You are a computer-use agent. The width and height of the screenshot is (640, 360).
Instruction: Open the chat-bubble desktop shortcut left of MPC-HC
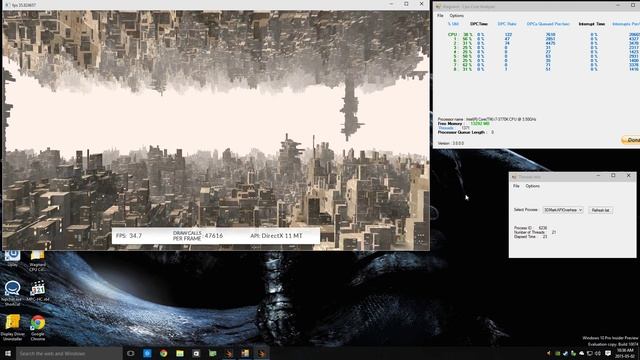tap(12, 292)
